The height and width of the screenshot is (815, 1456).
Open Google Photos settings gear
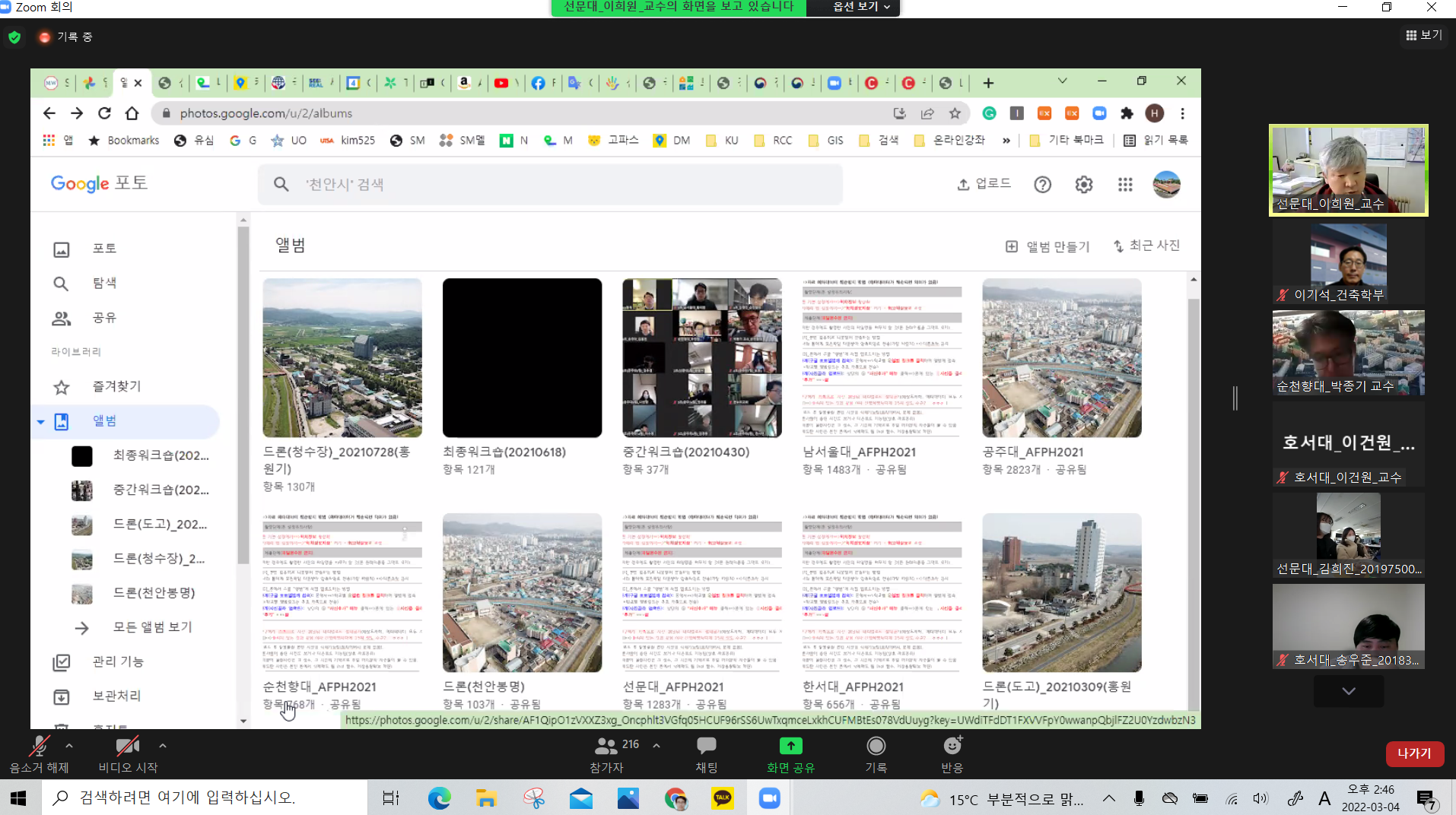(1083, 185)
